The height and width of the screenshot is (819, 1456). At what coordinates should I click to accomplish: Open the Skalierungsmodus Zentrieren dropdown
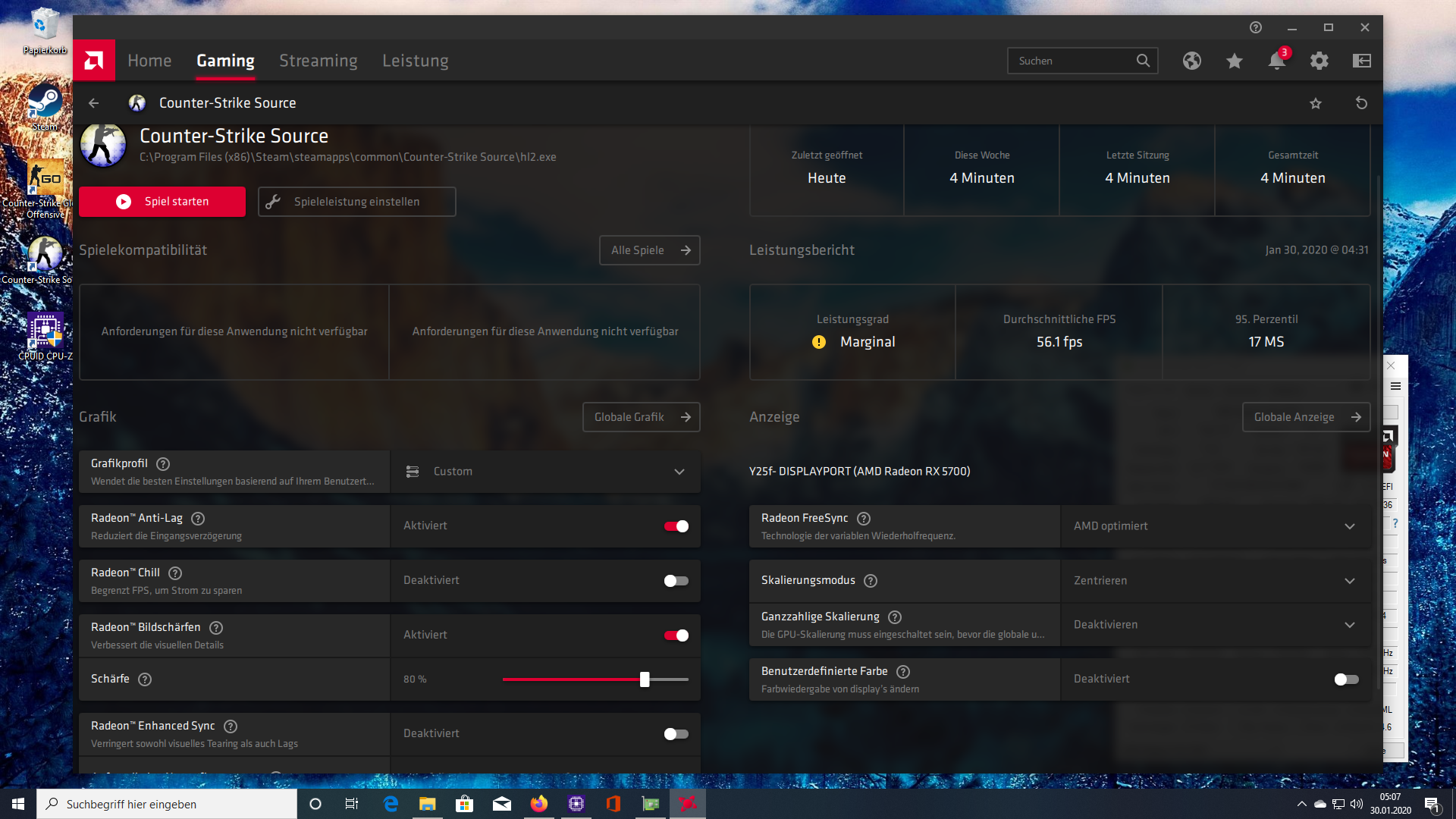1214,581
